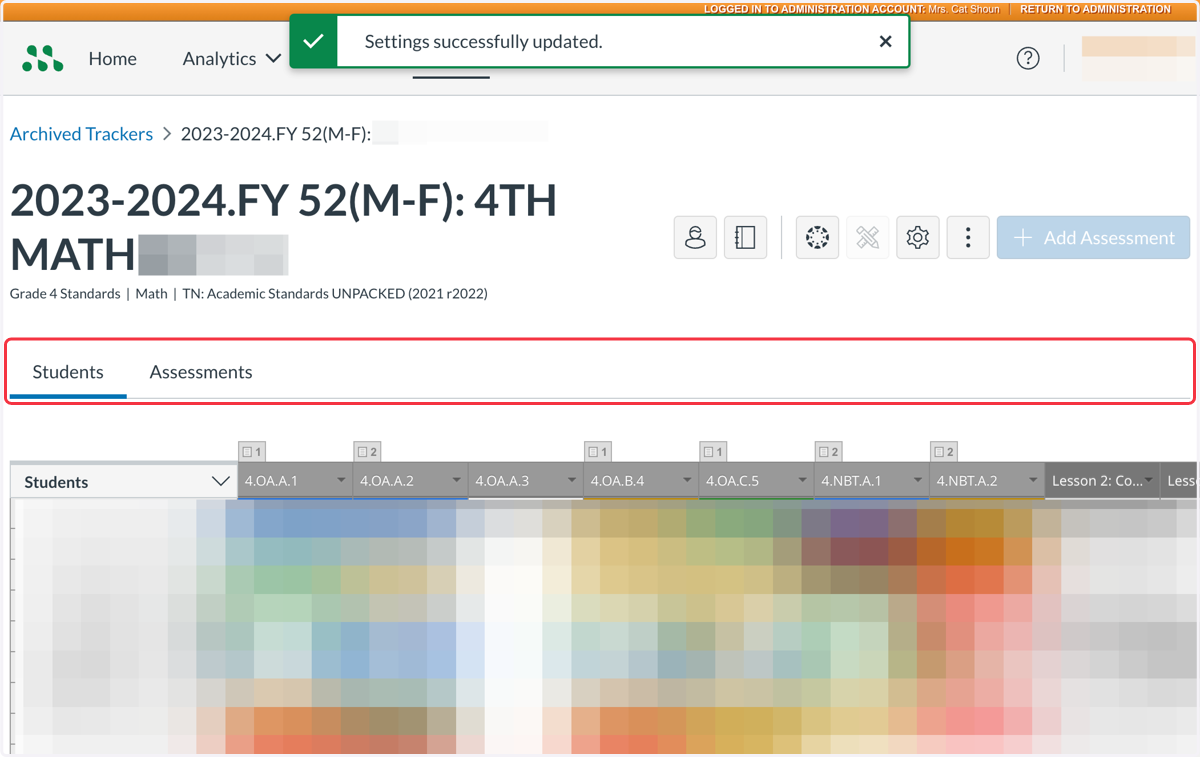
Task: Go to Home in the top navigation
Action: point(112,59)
